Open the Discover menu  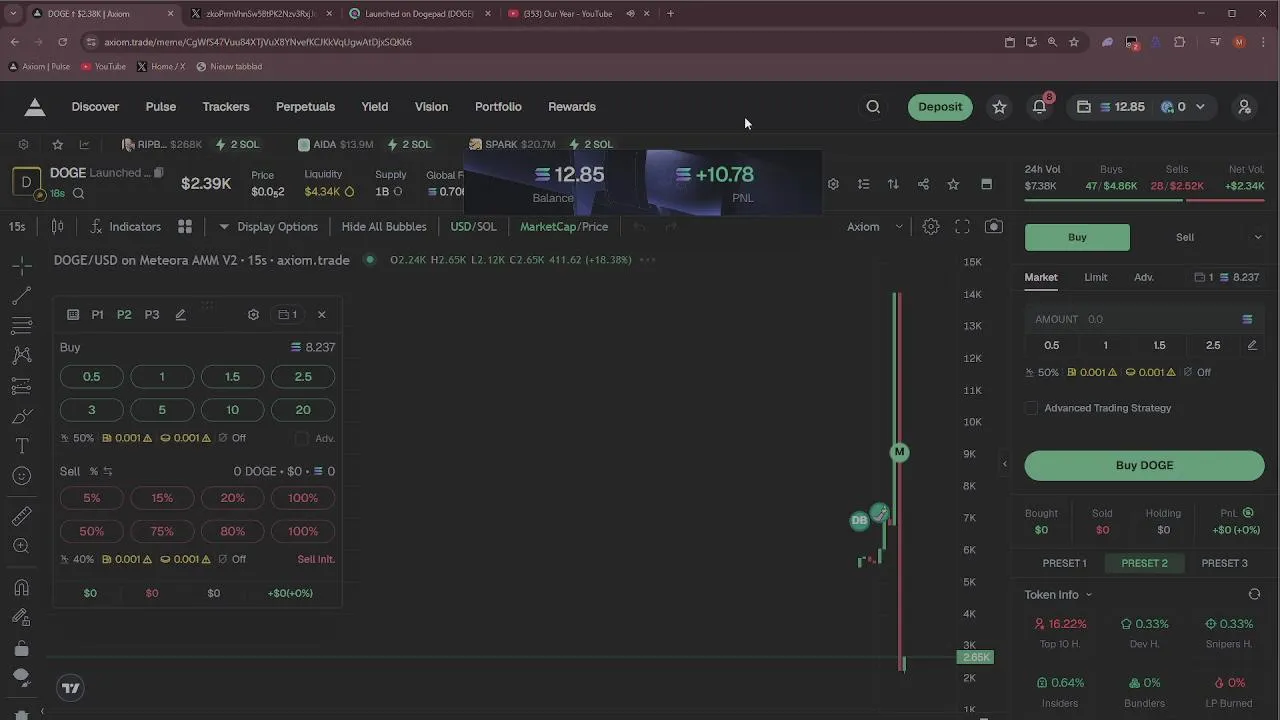[x=95, y=107]
